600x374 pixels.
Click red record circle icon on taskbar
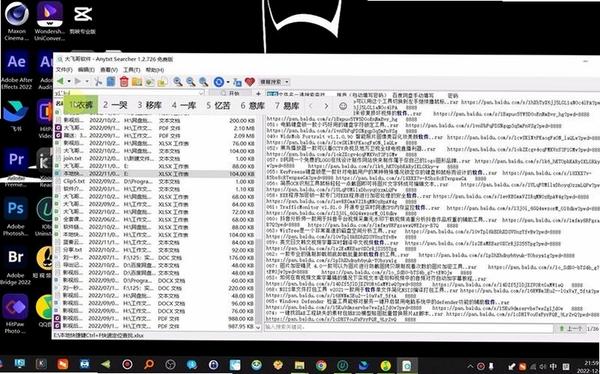[127, 364]
